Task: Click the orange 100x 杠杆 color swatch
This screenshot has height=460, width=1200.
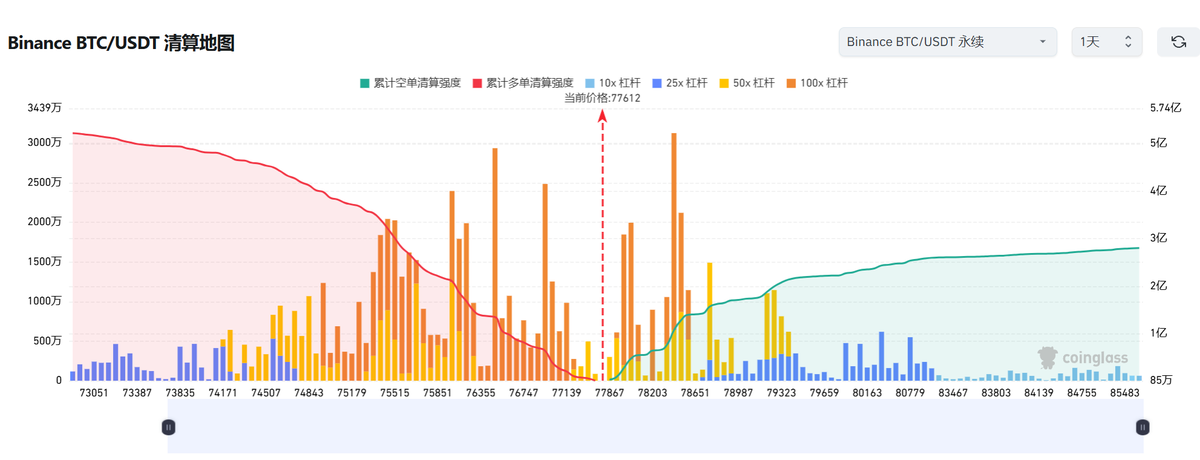Action: pos(792,83)
